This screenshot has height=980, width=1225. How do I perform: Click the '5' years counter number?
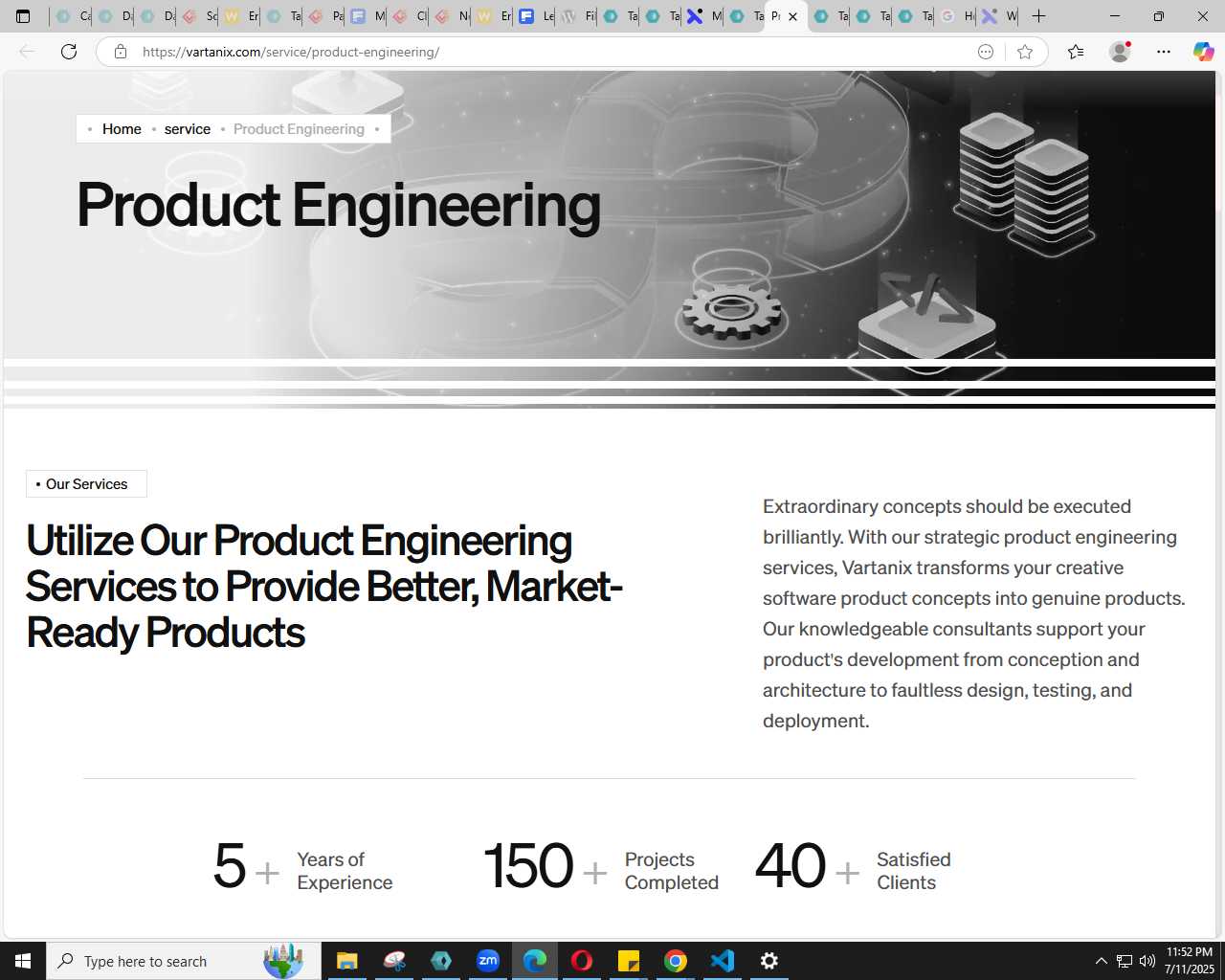[x=230, y=866]
